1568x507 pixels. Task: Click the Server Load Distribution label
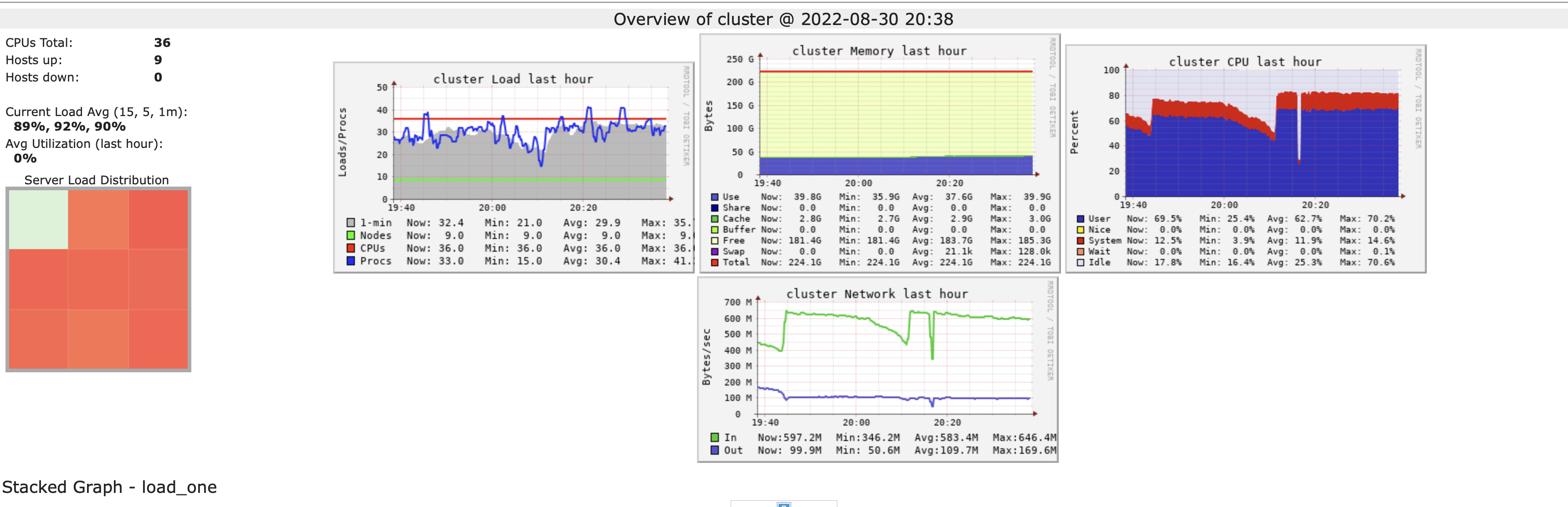[x=96, y=180]
